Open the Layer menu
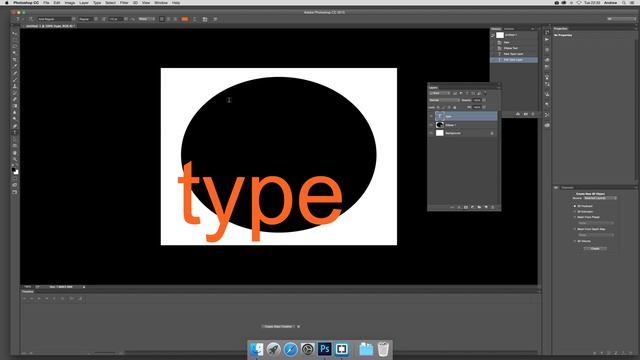Viewport: 640px width, 360px height. tap(84, 2)
